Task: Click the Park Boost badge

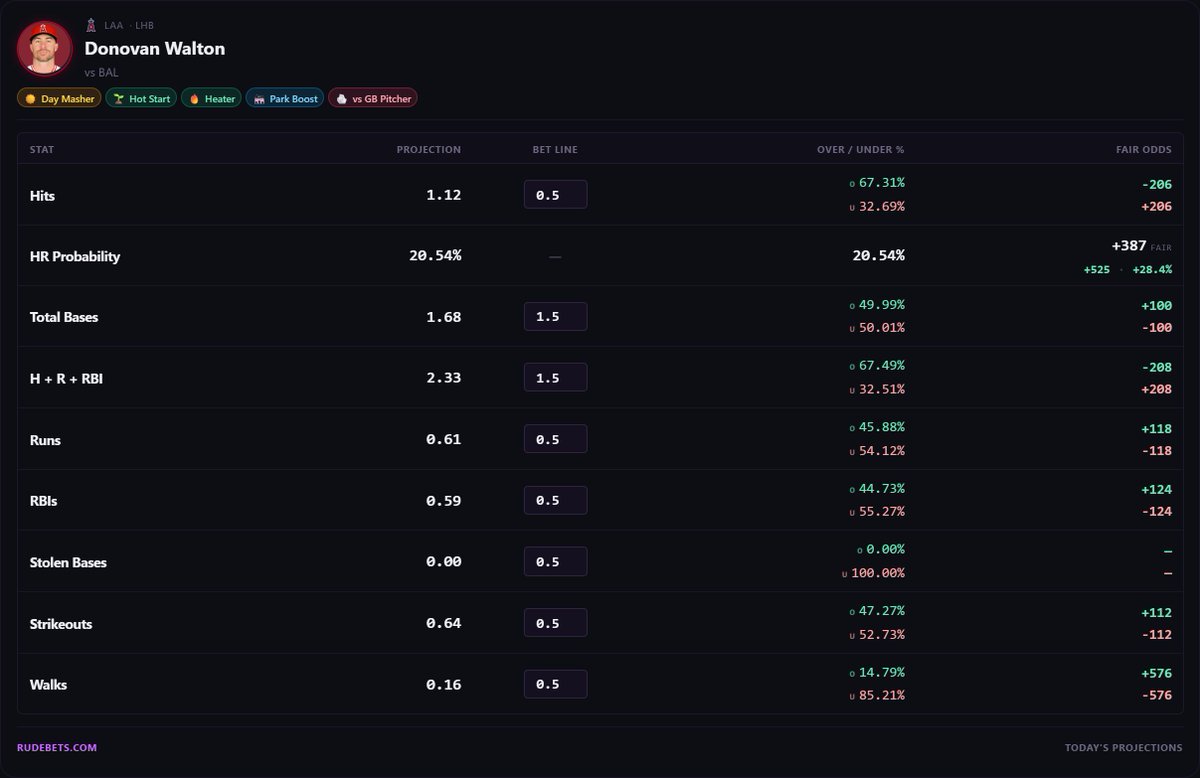Action: pyautogui.click(x=285, y=98)
